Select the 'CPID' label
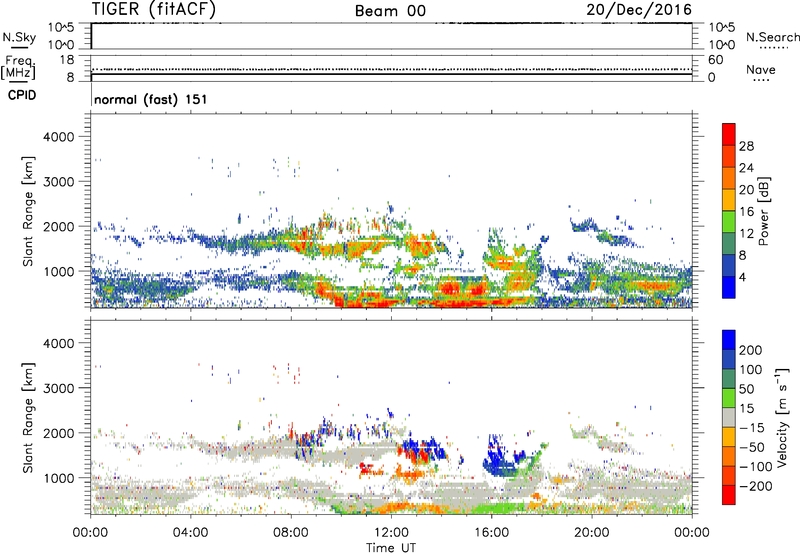 tap(22, 95)
